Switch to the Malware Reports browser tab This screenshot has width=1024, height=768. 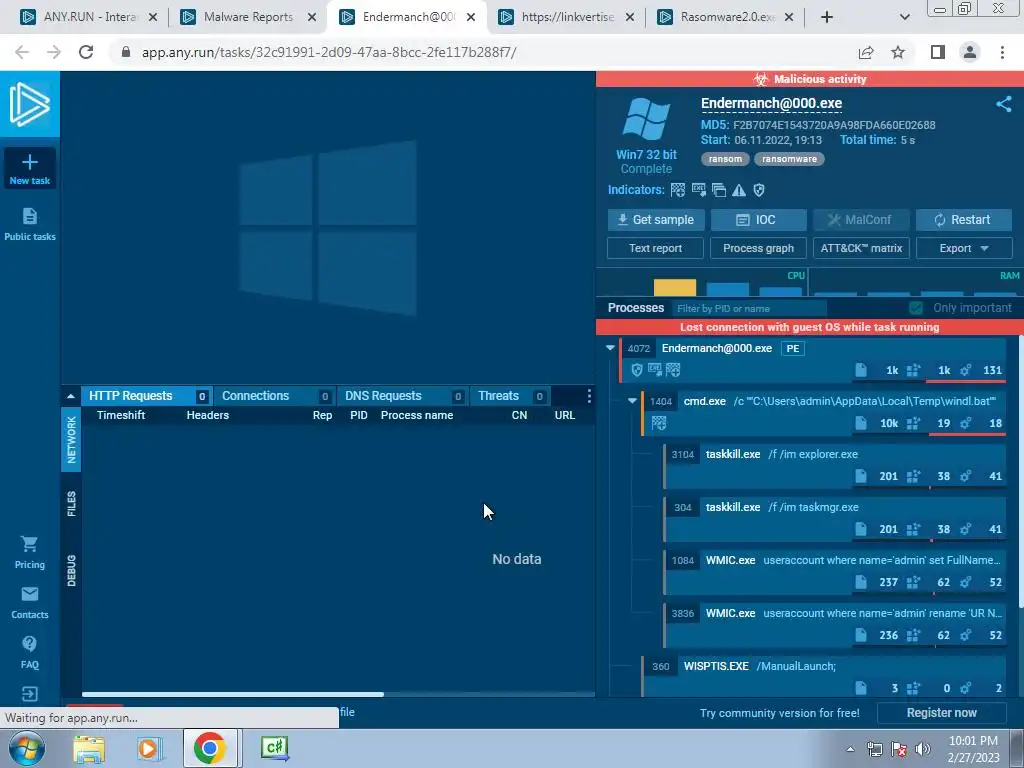[x=248, y=17]
